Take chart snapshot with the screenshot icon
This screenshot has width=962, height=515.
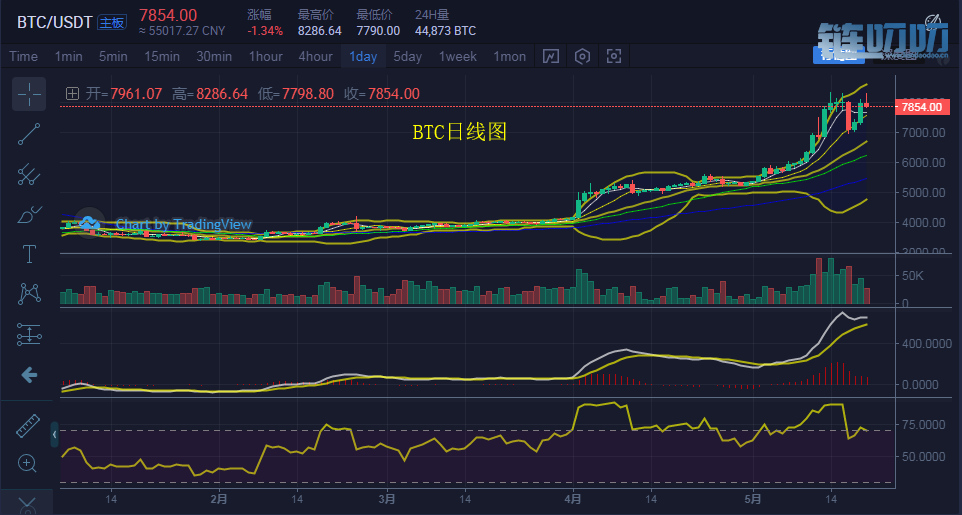tap(614, 56)
